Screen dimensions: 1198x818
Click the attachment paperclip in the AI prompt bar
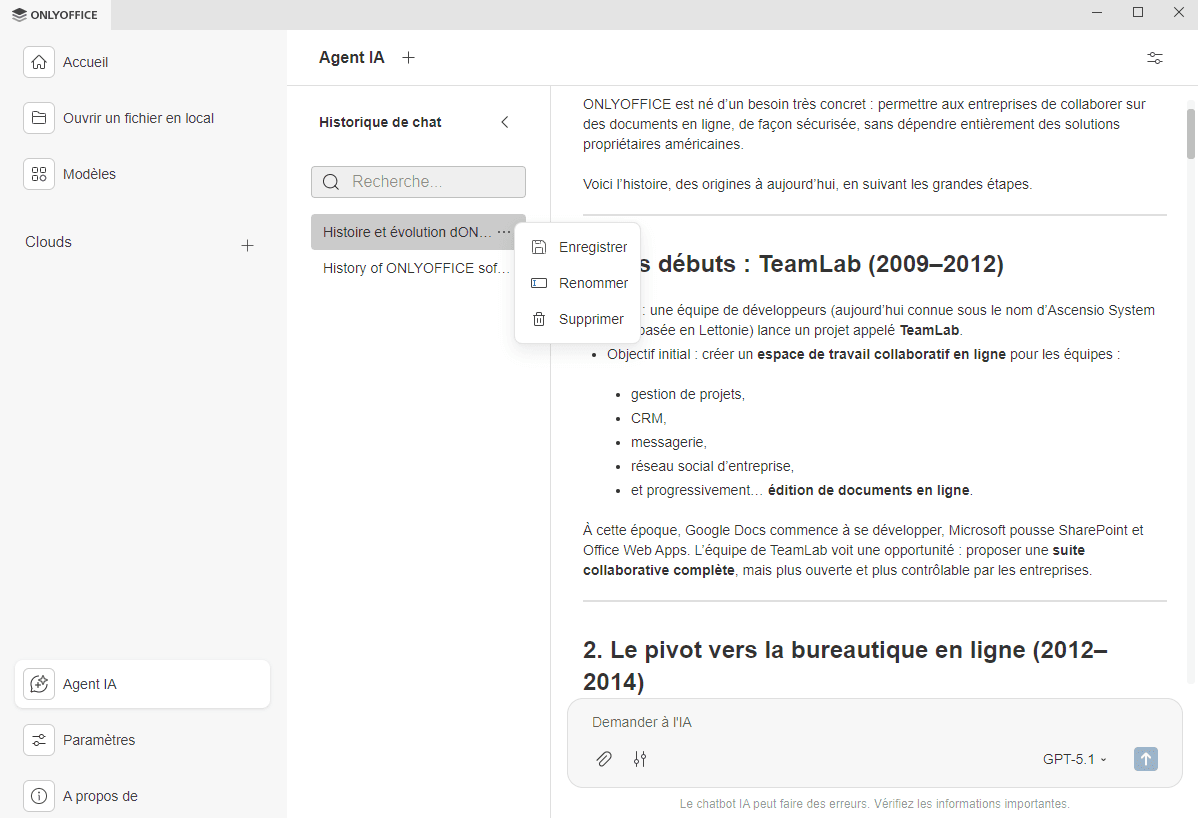click(603, 759)
